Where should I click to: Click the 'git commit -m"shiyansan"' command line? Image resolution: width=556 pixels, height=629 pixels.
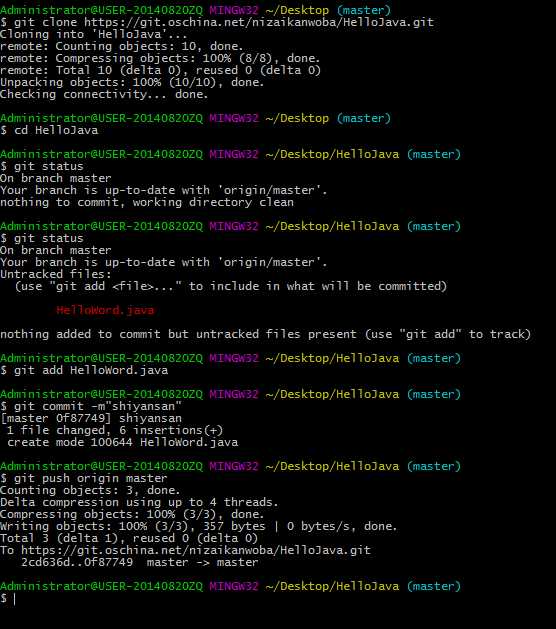tap(91, 406)
